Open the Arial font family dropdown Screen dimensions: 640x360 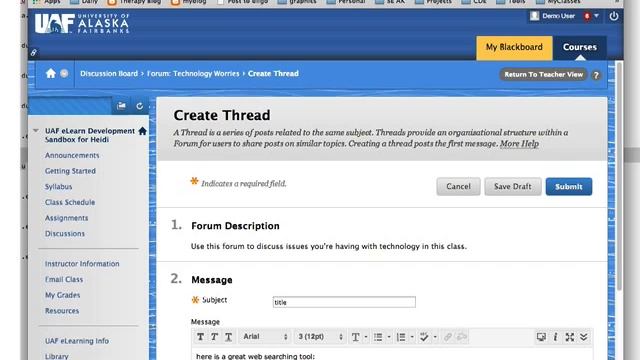pyautogui.click(x=265, y=337)
